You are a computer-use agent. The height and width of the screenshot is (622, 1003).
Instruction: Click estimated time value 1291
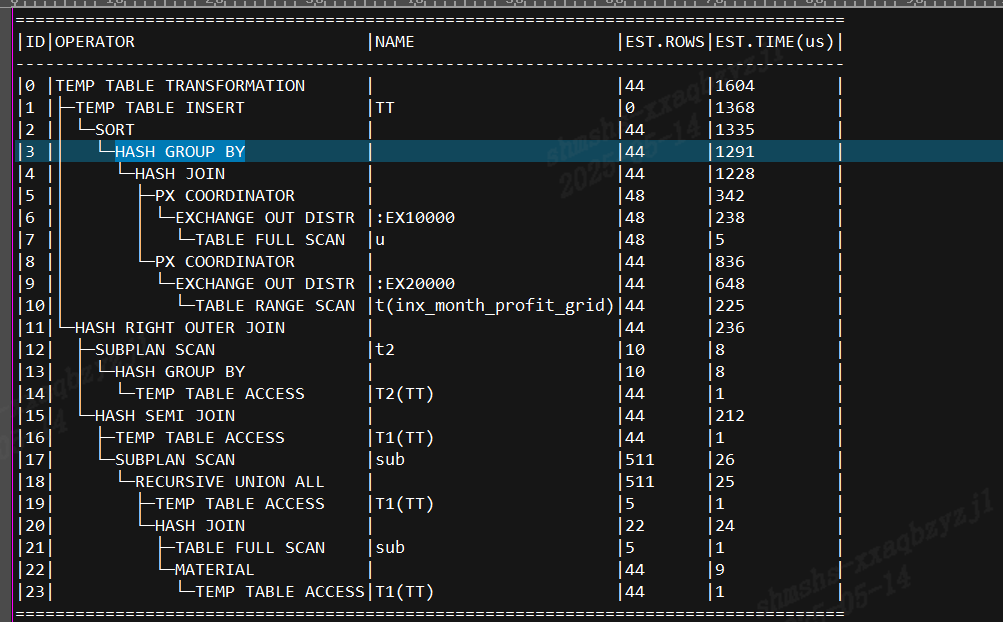click(735, 152)
